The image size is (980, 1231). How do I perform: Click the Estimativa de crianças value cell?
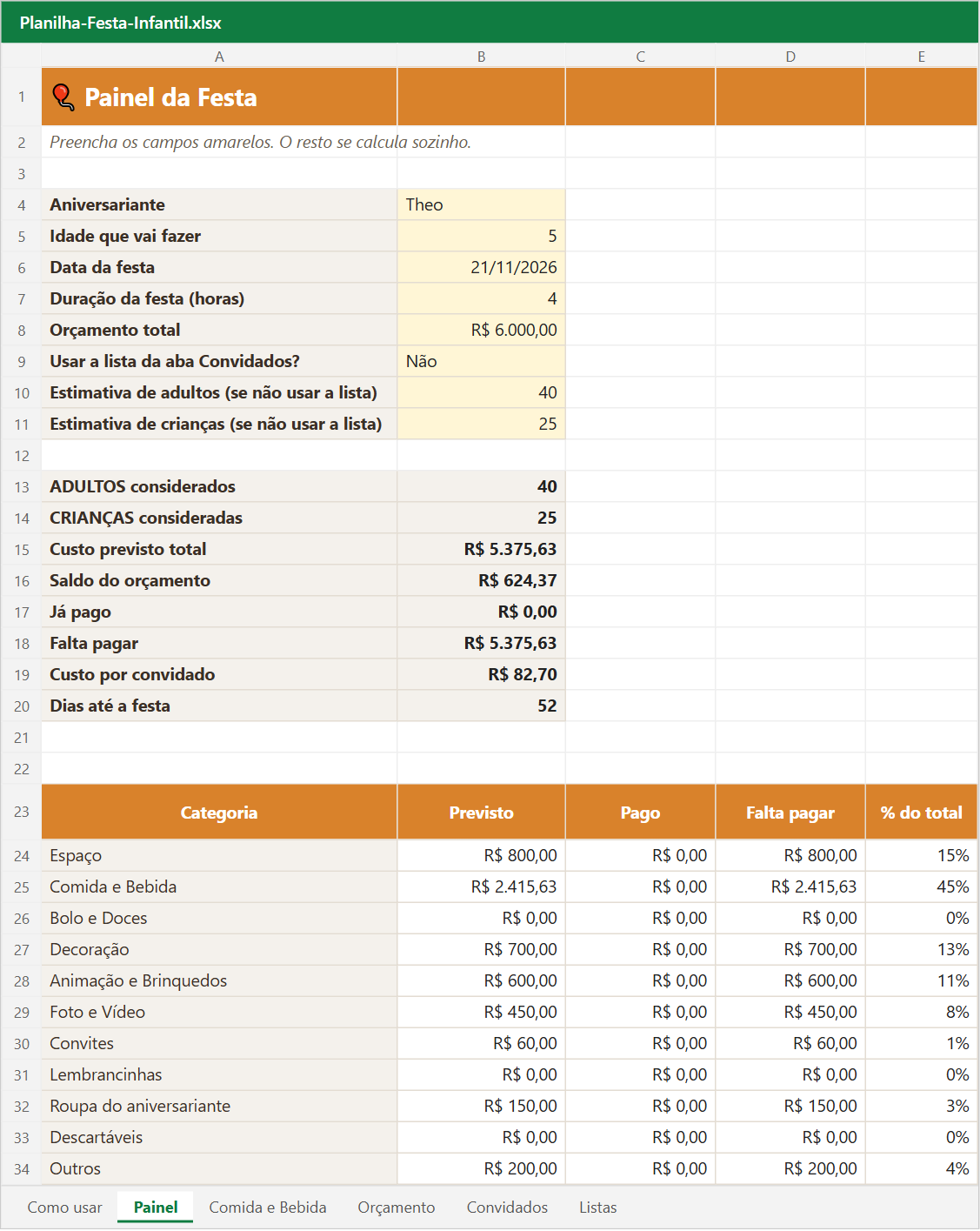pyautogui.click(x=481, y=424)
